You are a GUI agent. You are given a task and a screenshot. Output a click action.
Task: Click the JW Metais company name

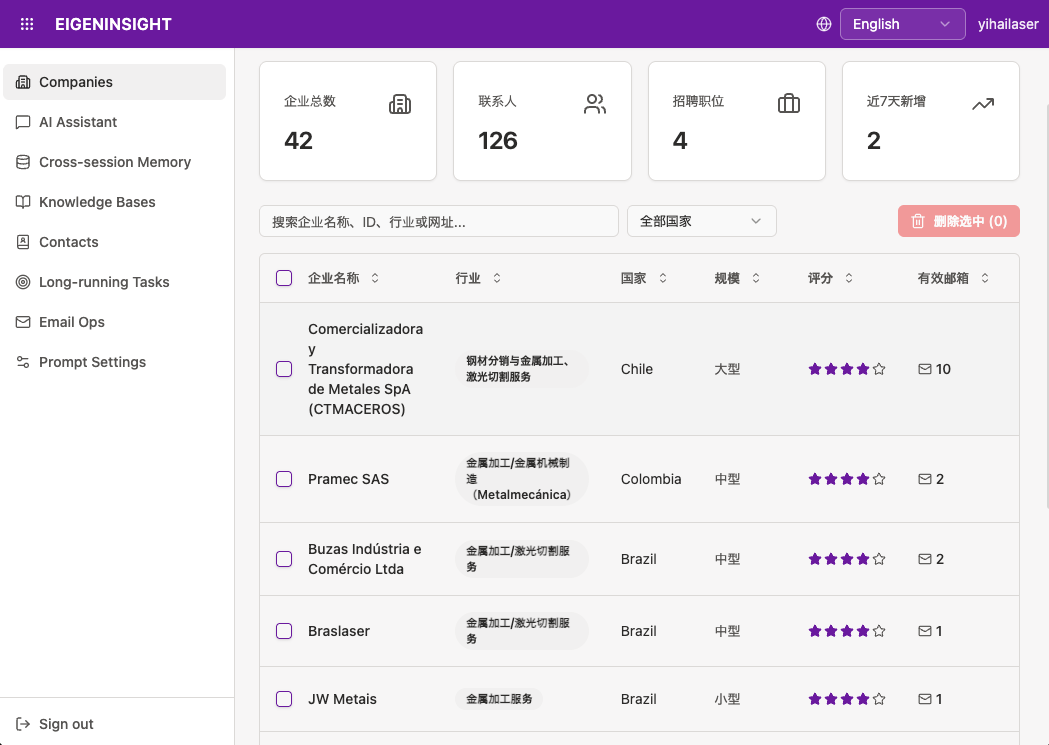coord(343,700)
